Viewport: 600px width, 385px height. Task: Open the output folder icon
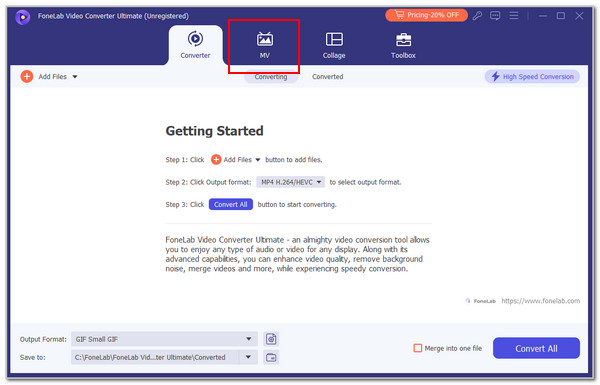271,357
